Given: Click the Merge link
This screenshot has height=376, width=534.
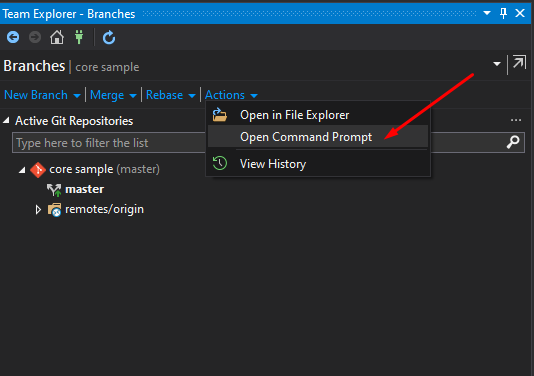Looking at the screenshot, I should (107, 95).
